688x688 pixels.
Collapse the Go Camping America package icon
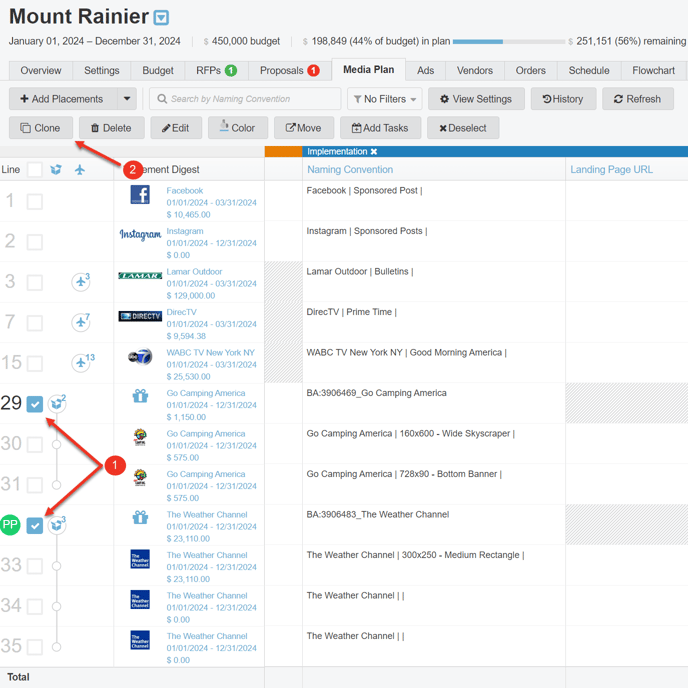pyautogui.click(x=57, y=404)
